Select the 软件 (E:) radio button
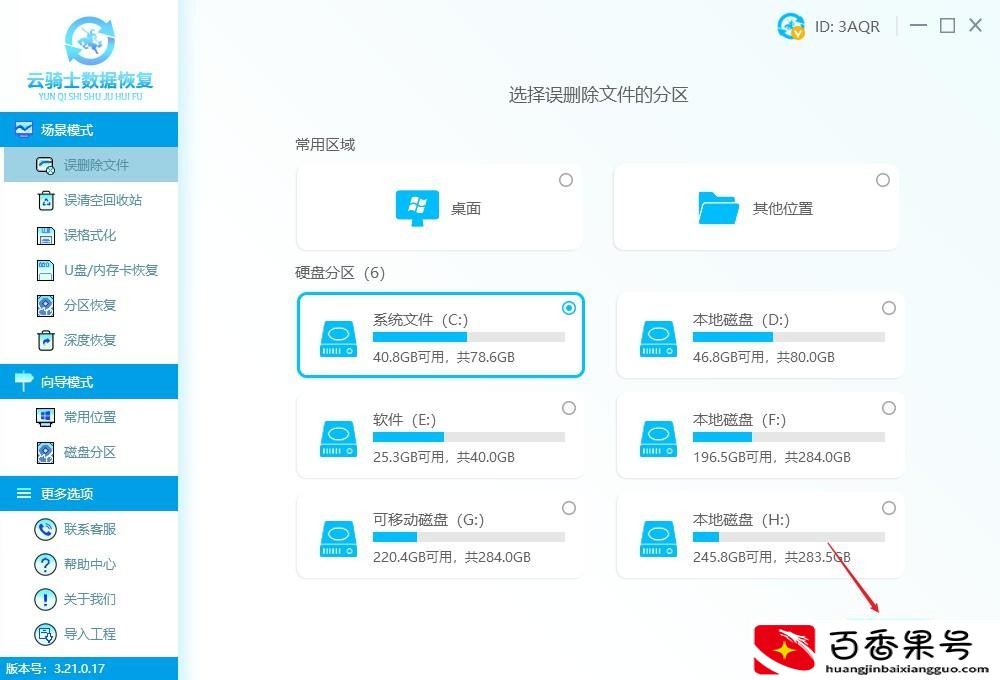This screenshot has height=680, width=1000. (x=569, y=408)
